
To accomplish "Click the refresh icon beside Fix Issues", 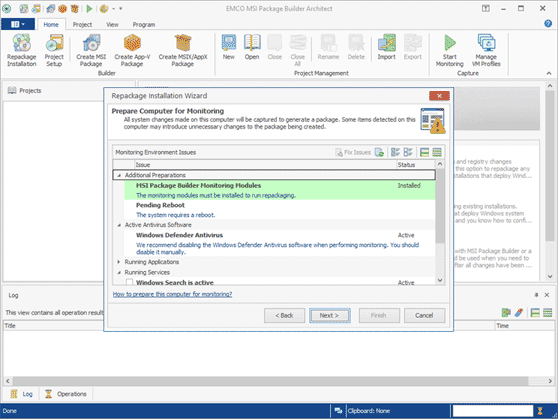I will click(379, 152).
